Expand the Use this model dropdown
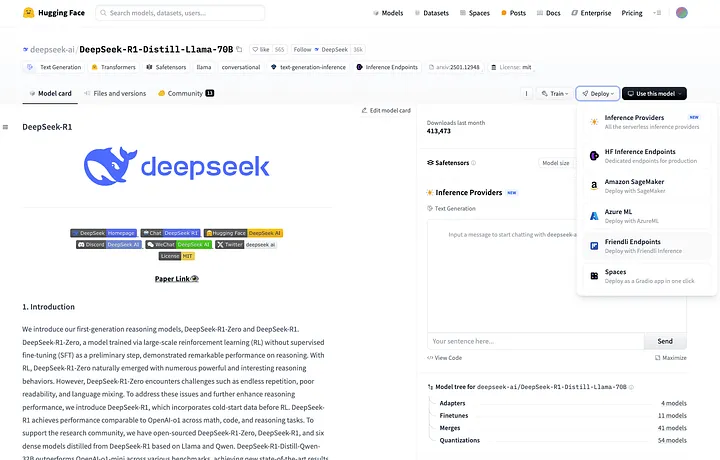 pyautogui.click(x=654, y=94)
